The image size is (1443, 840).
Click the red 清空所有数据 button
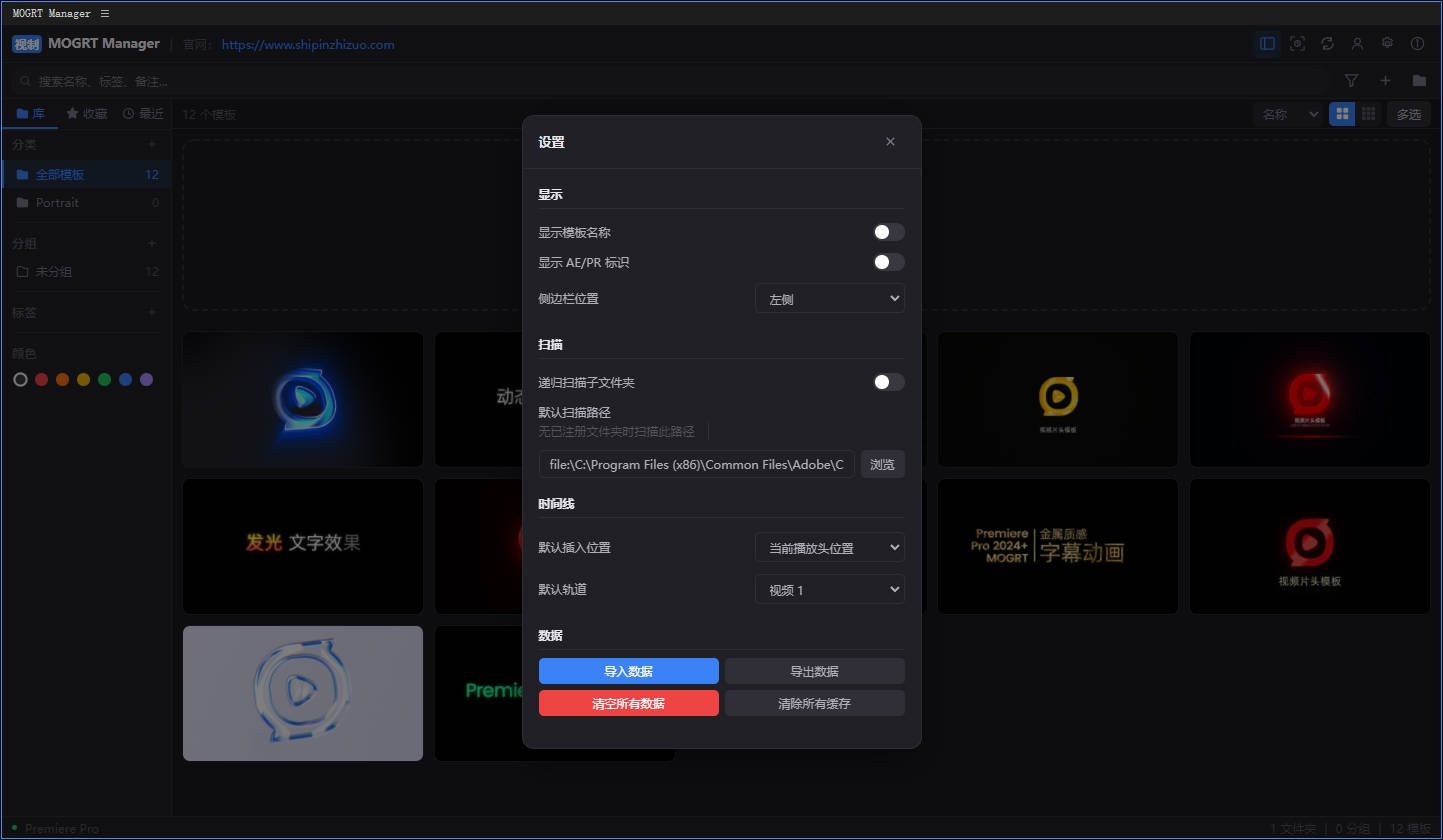point(628,703)
